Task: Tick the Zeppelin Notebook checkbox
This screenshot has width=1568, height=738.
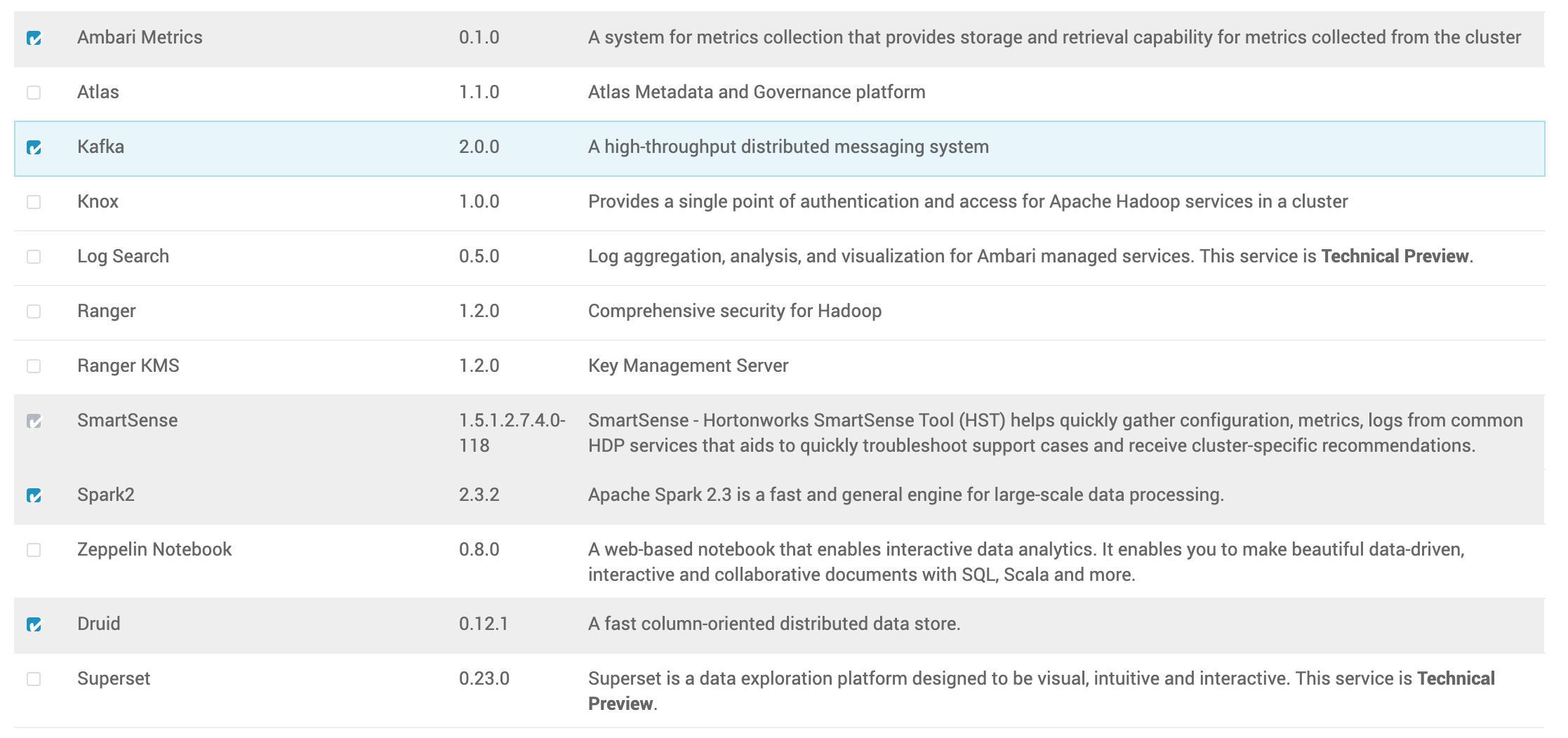Action: tap(34, 550)
